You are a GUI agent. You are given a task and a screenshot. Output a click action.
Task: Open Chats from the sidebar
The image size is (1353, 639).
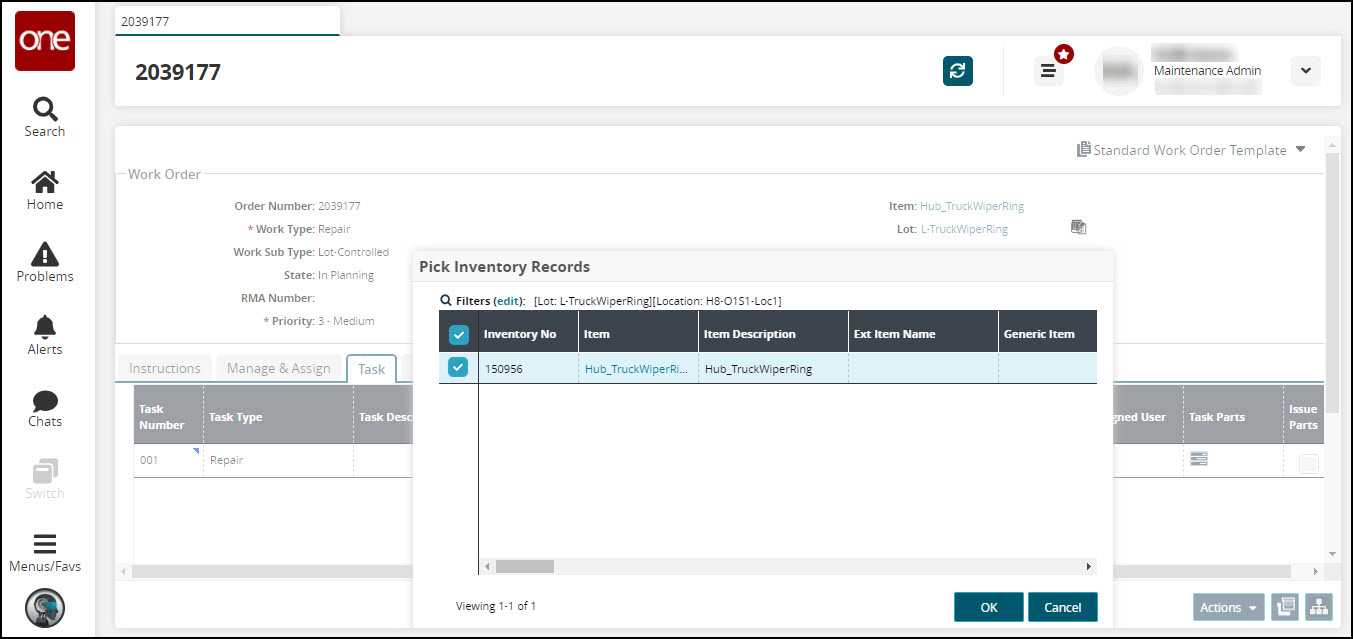[x=44, y=408]
